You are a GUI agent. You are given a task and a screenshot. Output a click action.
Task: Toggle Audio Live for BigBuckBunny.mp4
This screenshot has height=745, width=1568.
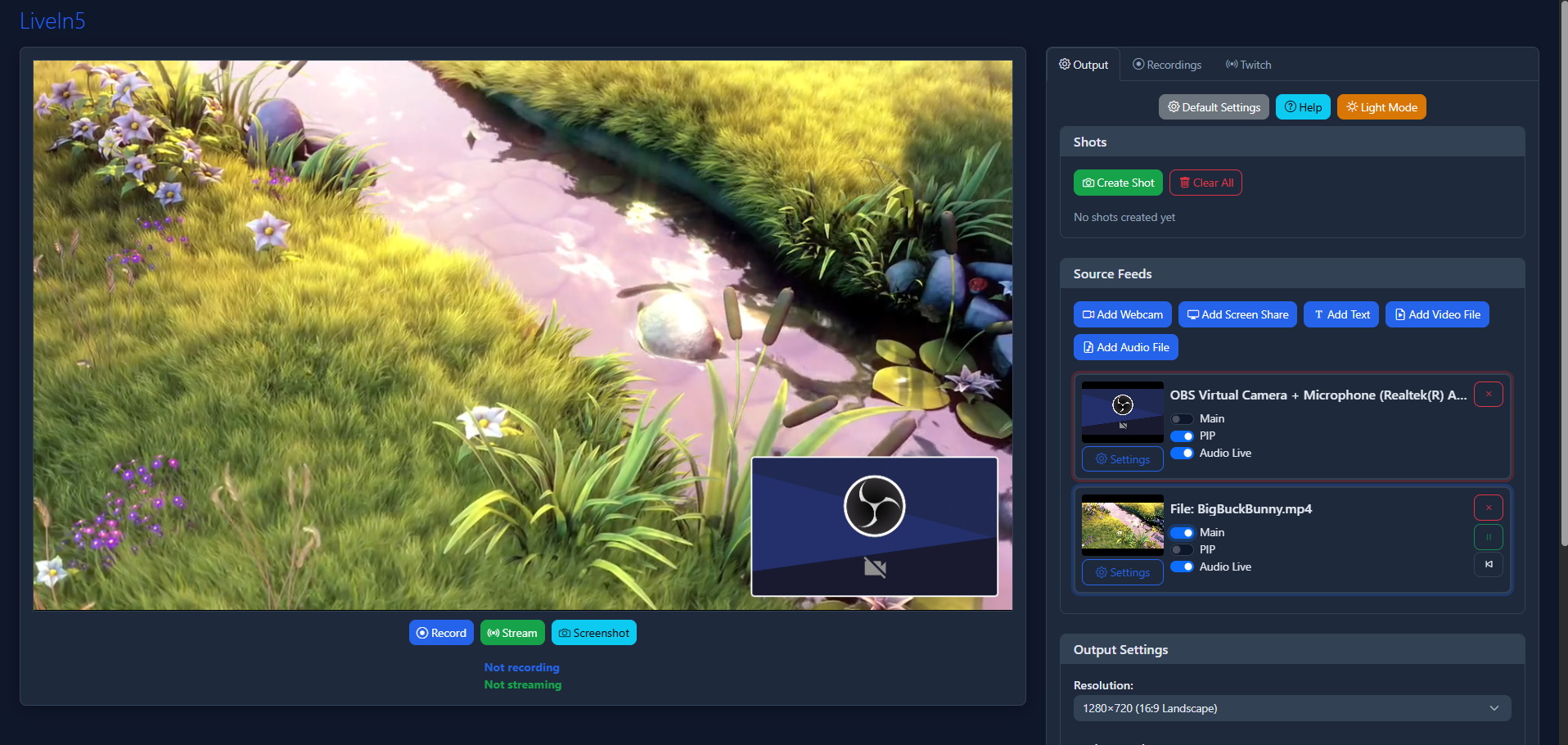coord(1182,567)
